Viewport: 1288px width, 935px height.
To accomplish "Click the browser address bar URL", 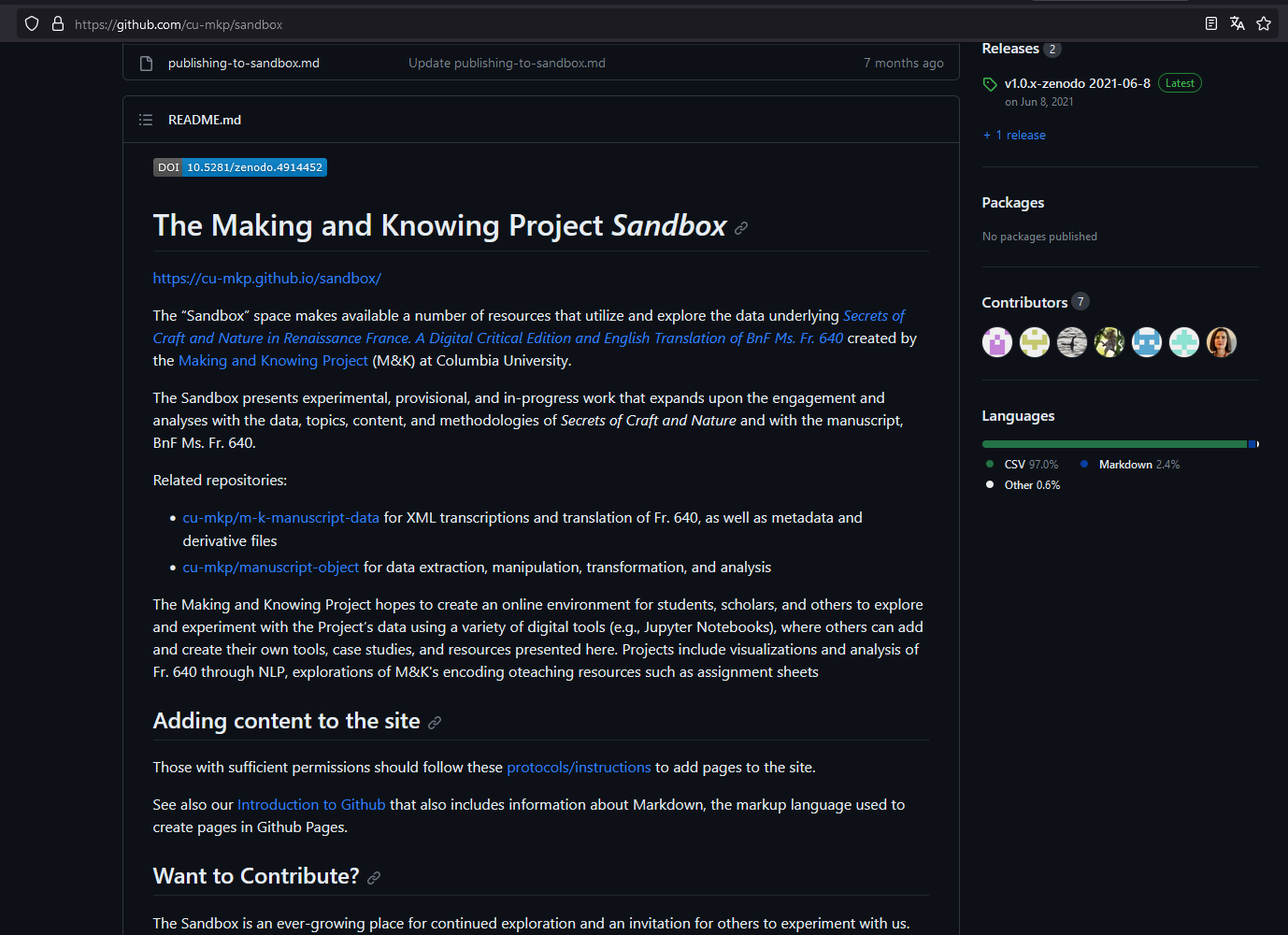I will pyautogui.click(x=179, y=24).
